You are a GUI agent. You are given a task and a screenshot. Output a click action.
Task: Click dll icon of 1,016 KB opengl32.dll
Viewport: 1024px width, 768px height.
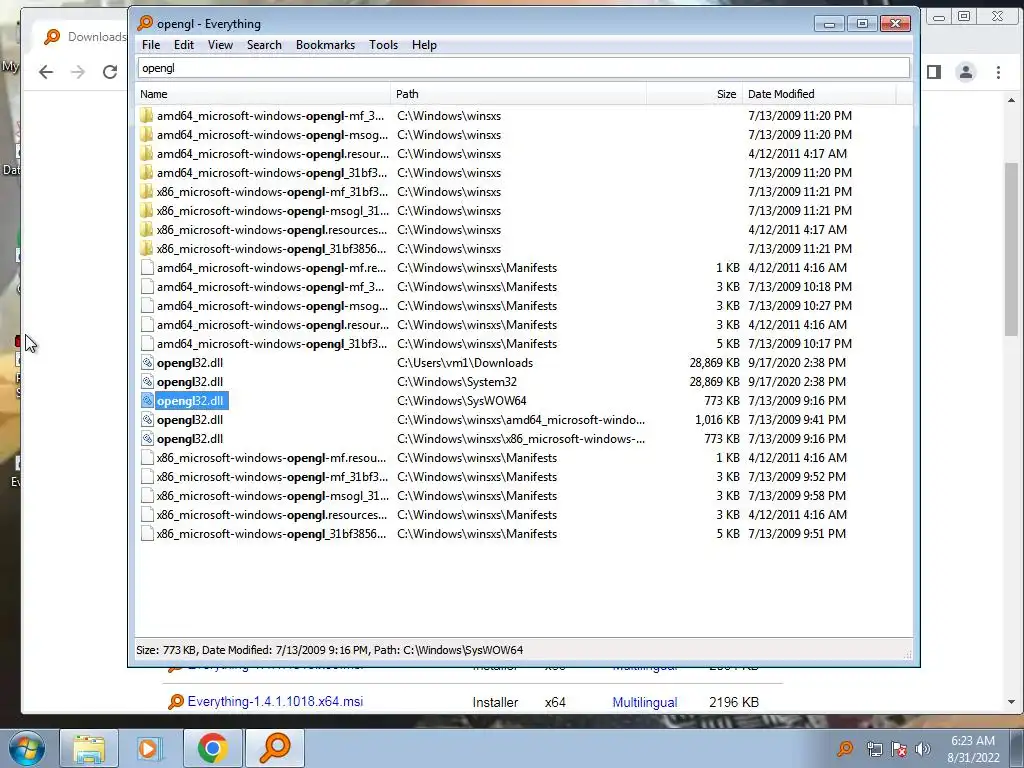coord(148,420)
